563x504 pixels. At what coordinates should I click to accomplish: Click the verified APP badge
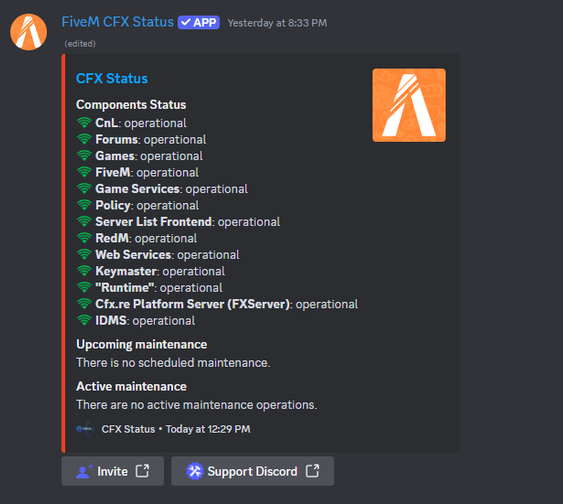pyautogui.click(x=199, y=23)
